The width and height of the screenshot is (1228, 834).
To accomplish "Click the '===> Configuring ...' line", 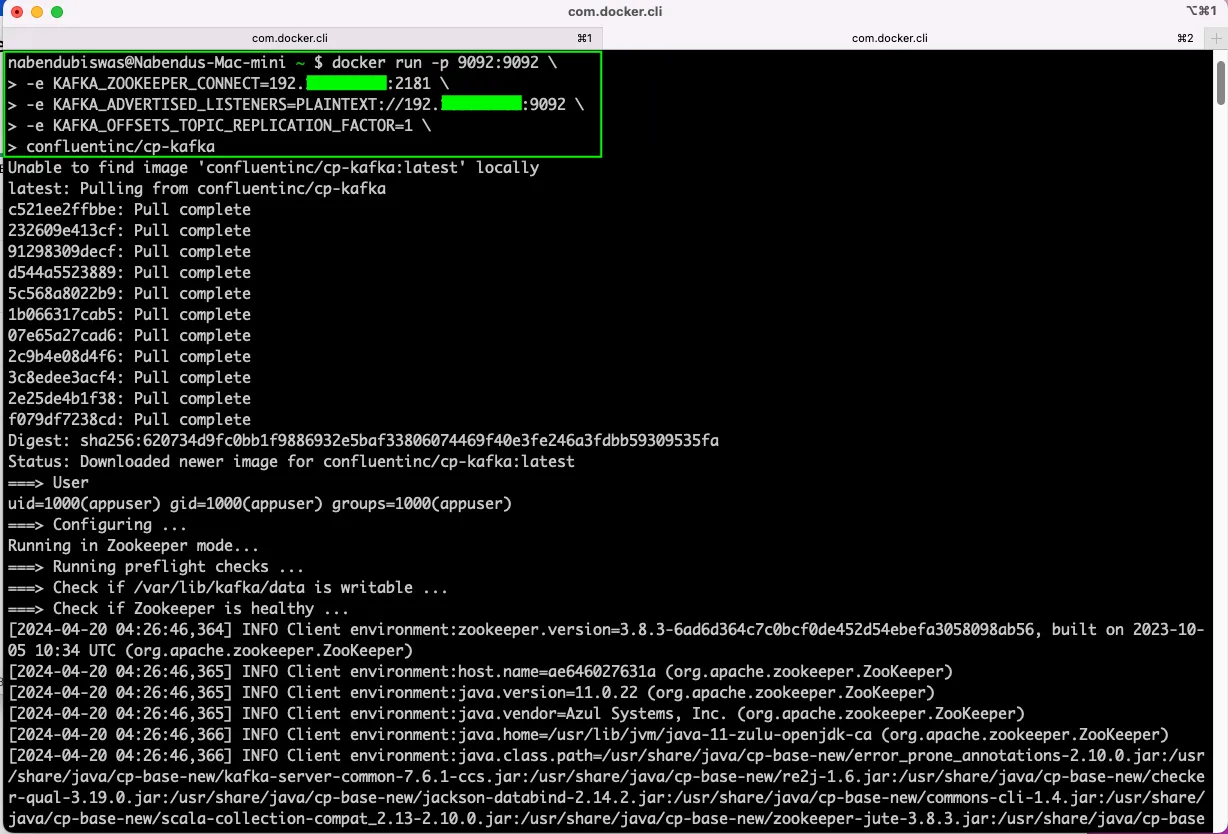I will 97,524.
